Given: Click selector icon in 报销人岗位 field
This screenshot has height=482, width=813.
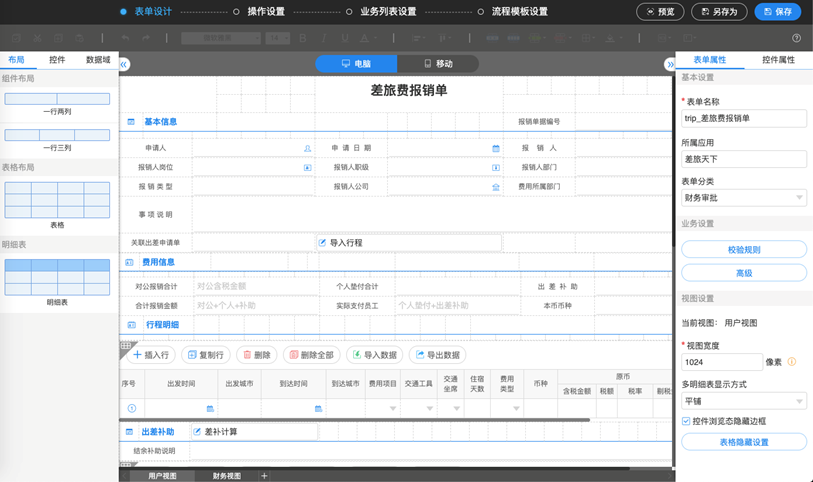Looking at the screenshot, I should point(307,167).
